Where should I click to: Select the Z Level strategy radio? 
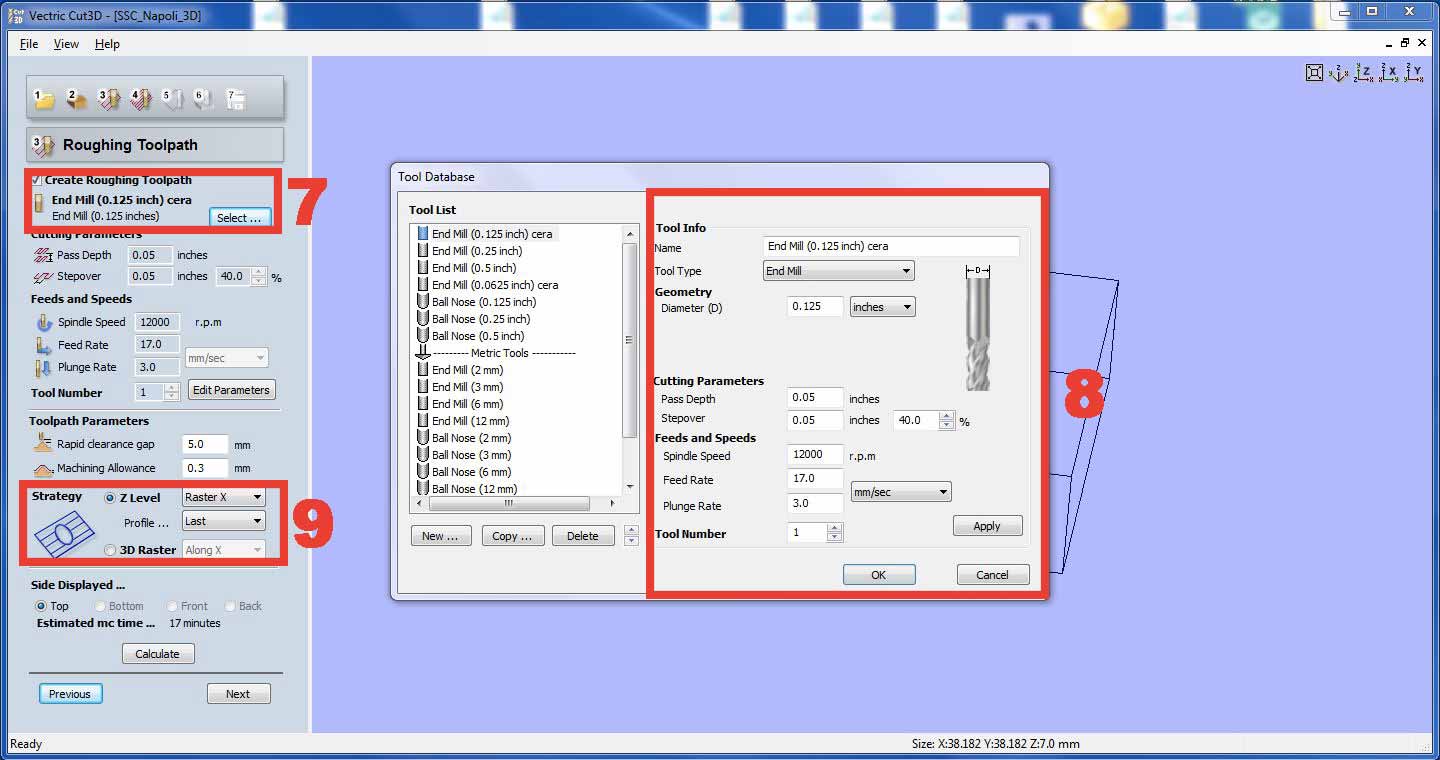[110, 498]
